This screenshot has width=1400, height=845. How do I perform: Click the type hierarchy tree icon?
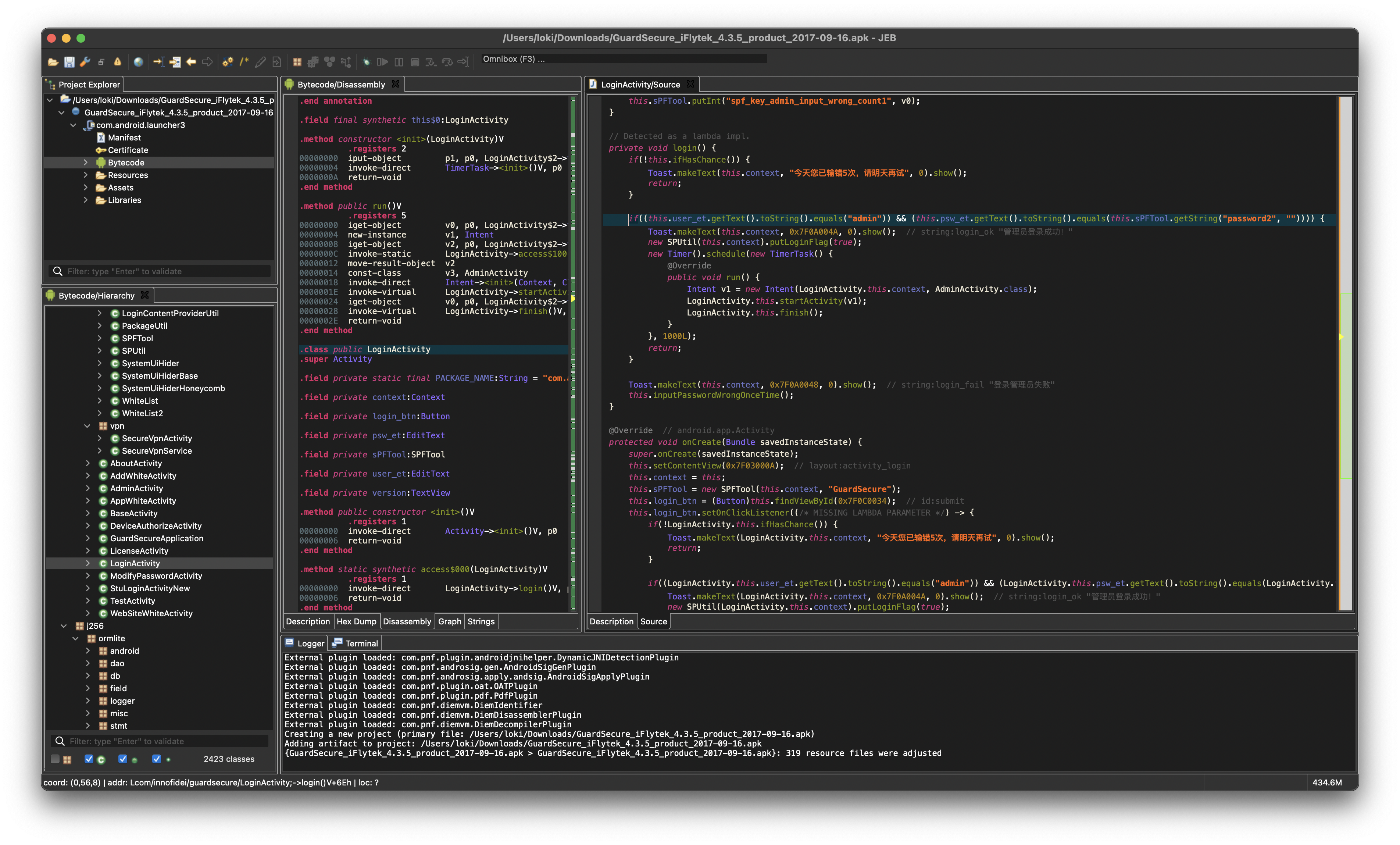[x=346, y=62]
